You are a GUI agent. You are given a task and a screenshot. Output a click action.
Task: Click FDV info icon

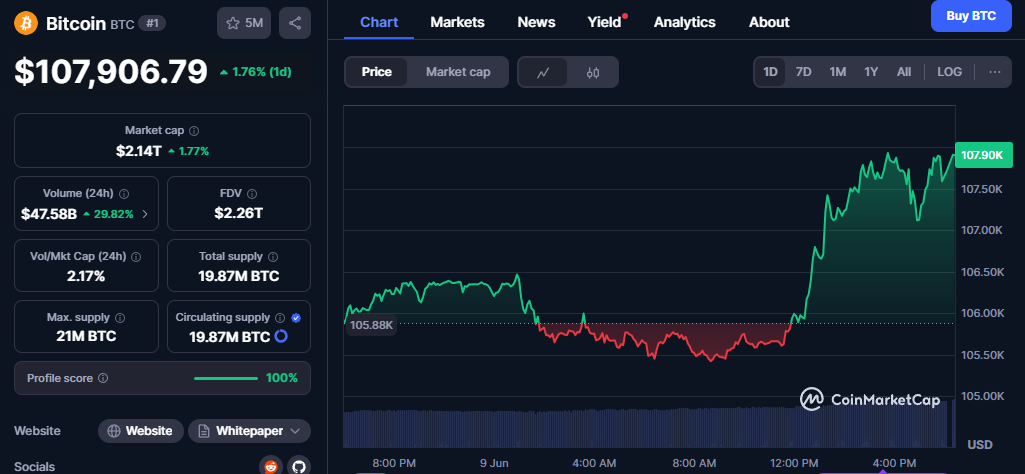[252, 194]
